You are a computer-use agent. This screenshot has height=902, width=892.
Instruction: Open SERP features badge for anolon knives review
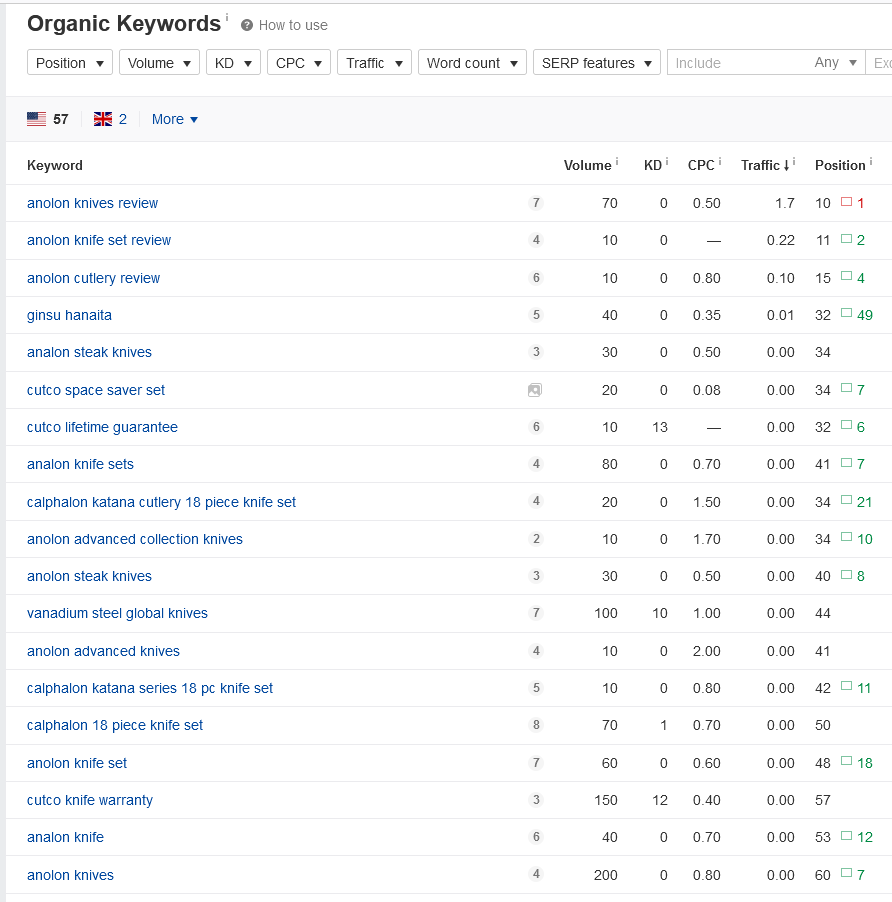[536, 202]
